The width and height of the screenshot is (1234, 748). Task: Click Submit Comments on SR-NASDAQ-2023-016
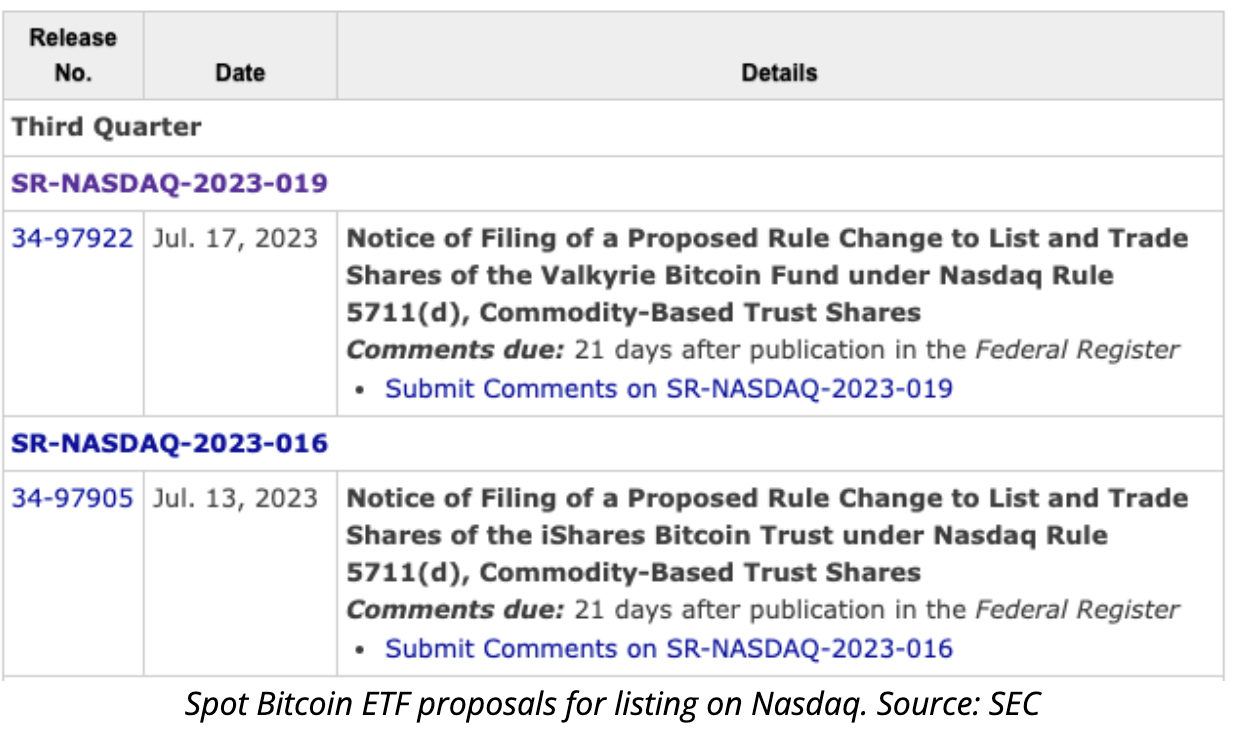[x=668, y=648]
